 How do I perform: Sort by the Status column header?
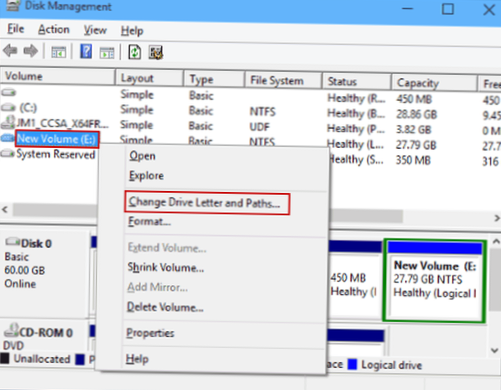coord(356,82)
